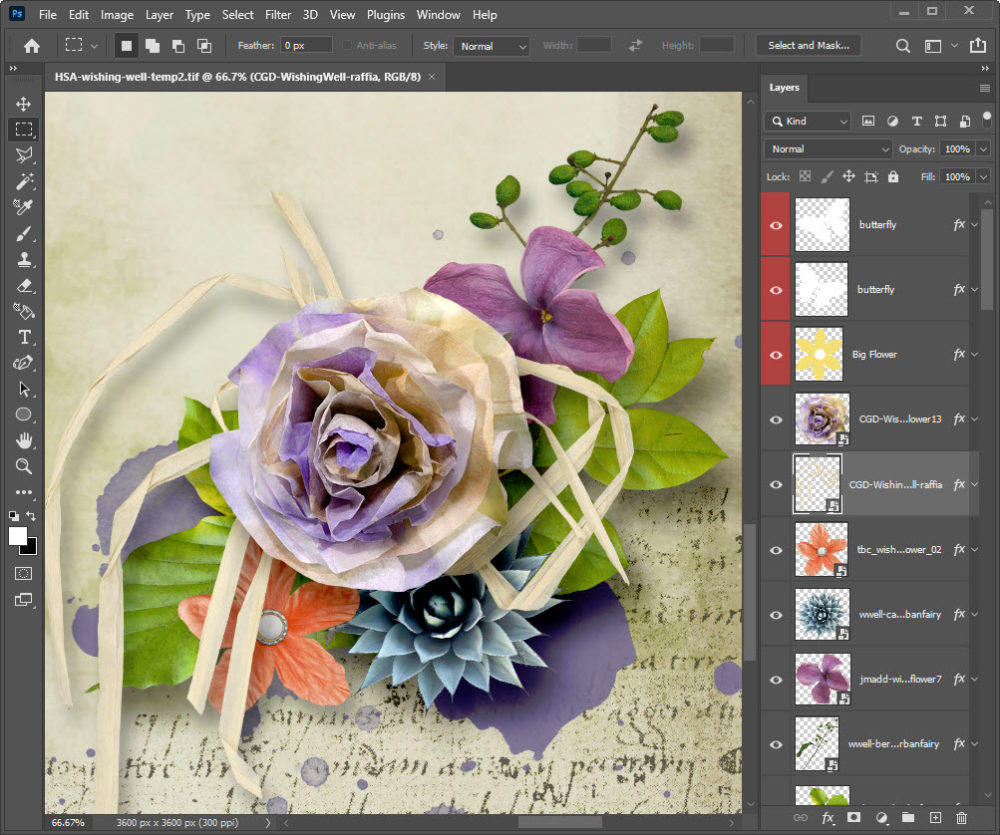
Task: Hide the wwell-ca...banfairy layer
Action: pos(776,615)
